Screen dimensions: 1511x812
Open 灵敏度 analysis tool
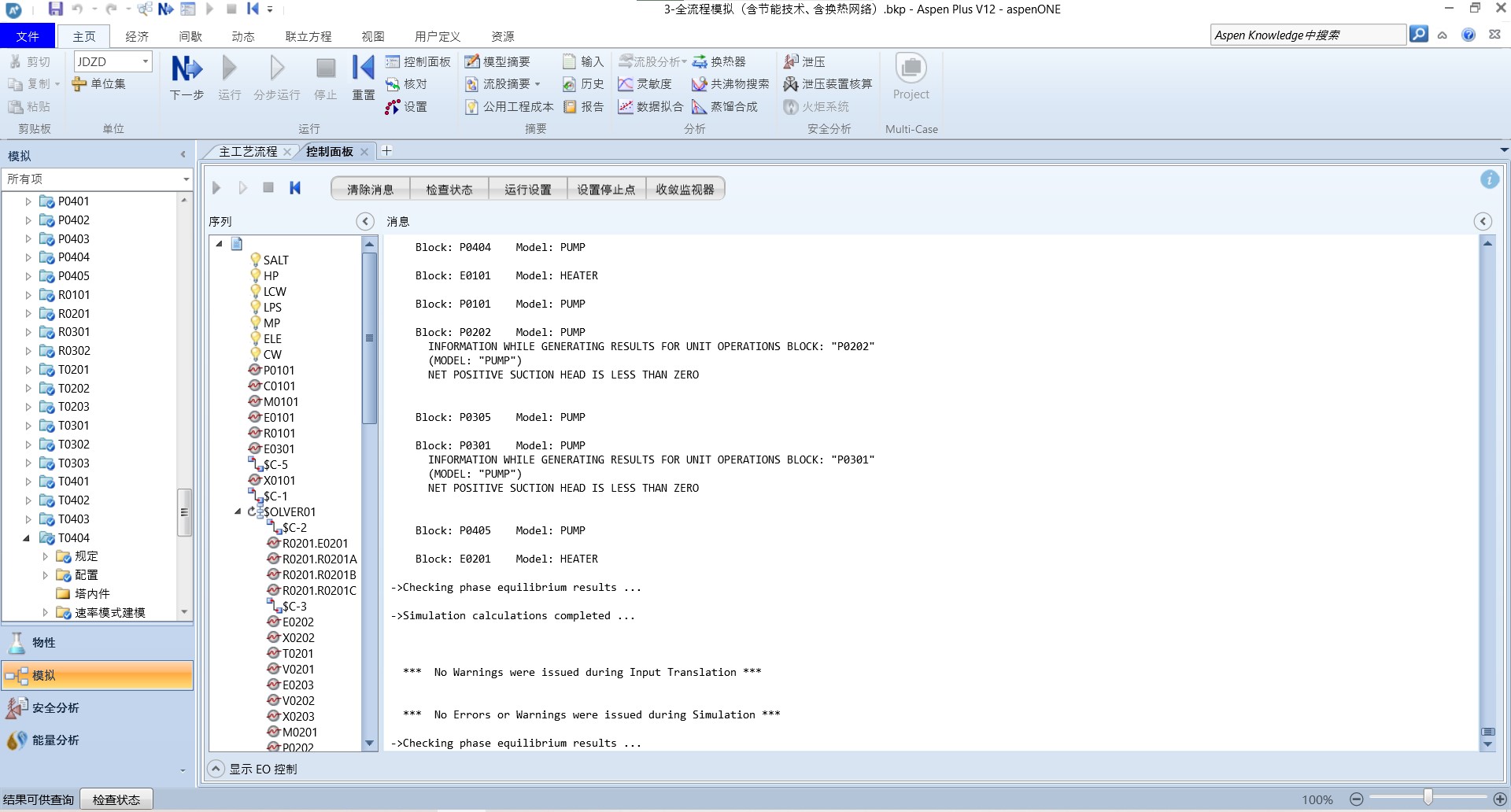(x=645, y=84)
